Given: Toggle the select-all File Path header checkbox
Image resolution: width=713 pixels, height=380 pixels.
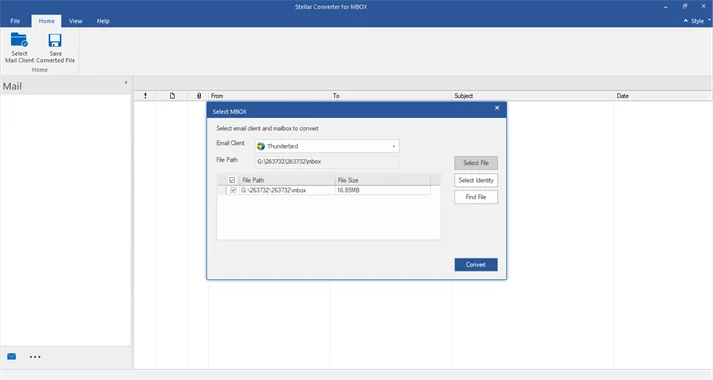Looking at the screenshot, I should 232,180.
